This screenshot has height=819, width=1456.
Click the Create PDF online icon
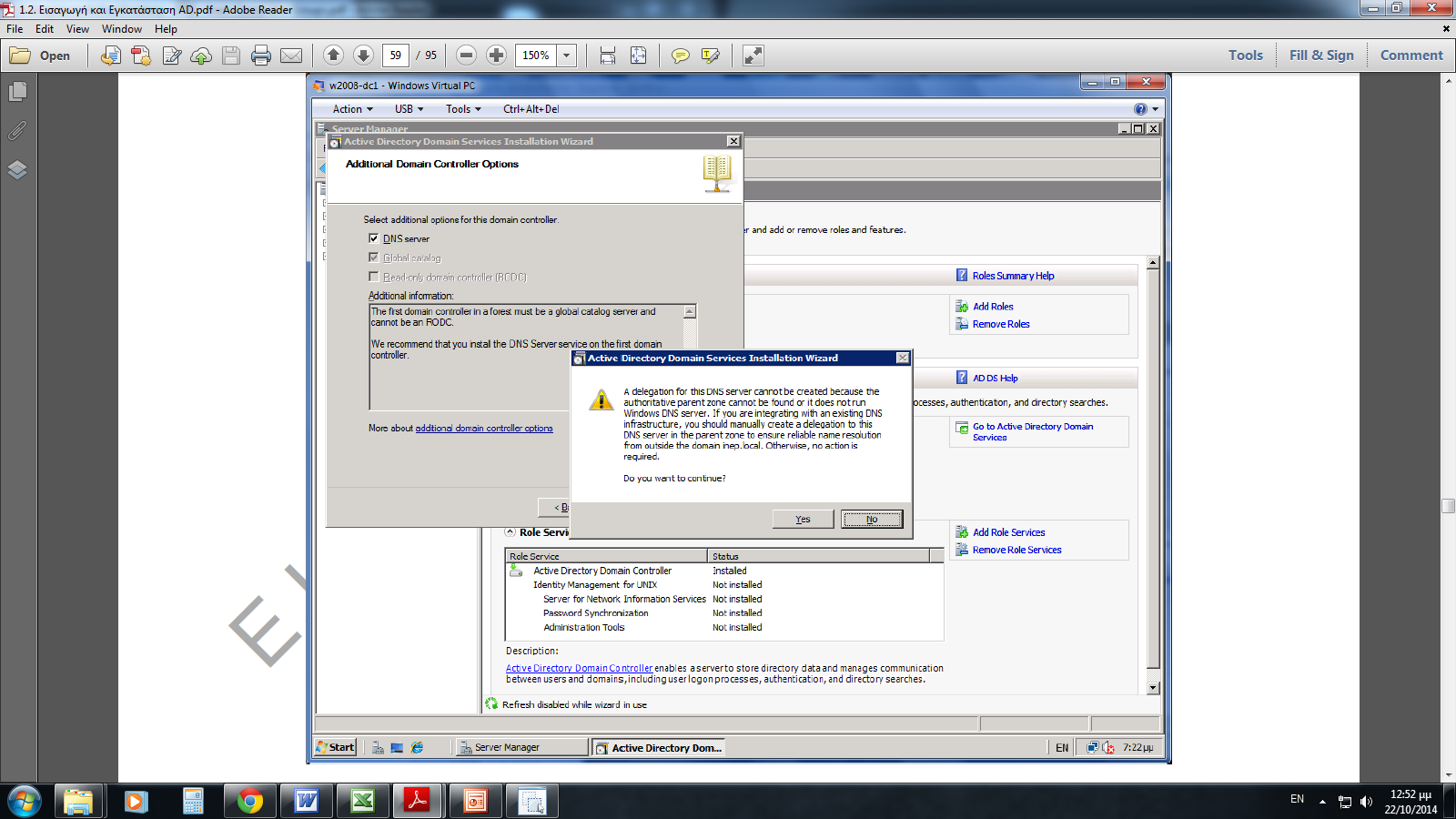pos(141,56)
